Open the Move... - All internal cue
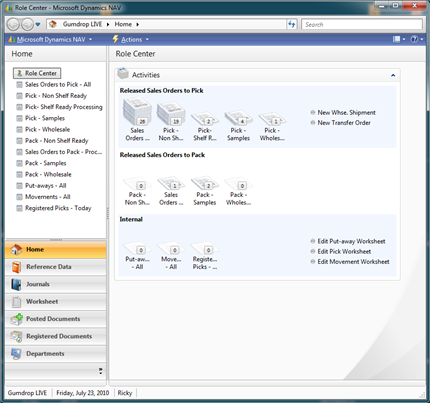This screenshot has width=430, height=403. (171, 256)
